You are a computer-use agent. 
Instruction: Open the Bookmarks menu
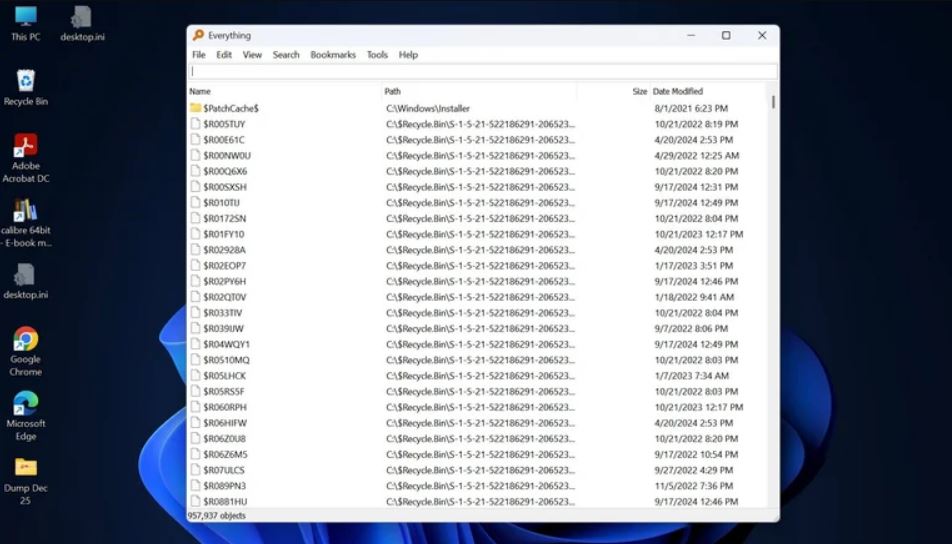click(333, 55)
